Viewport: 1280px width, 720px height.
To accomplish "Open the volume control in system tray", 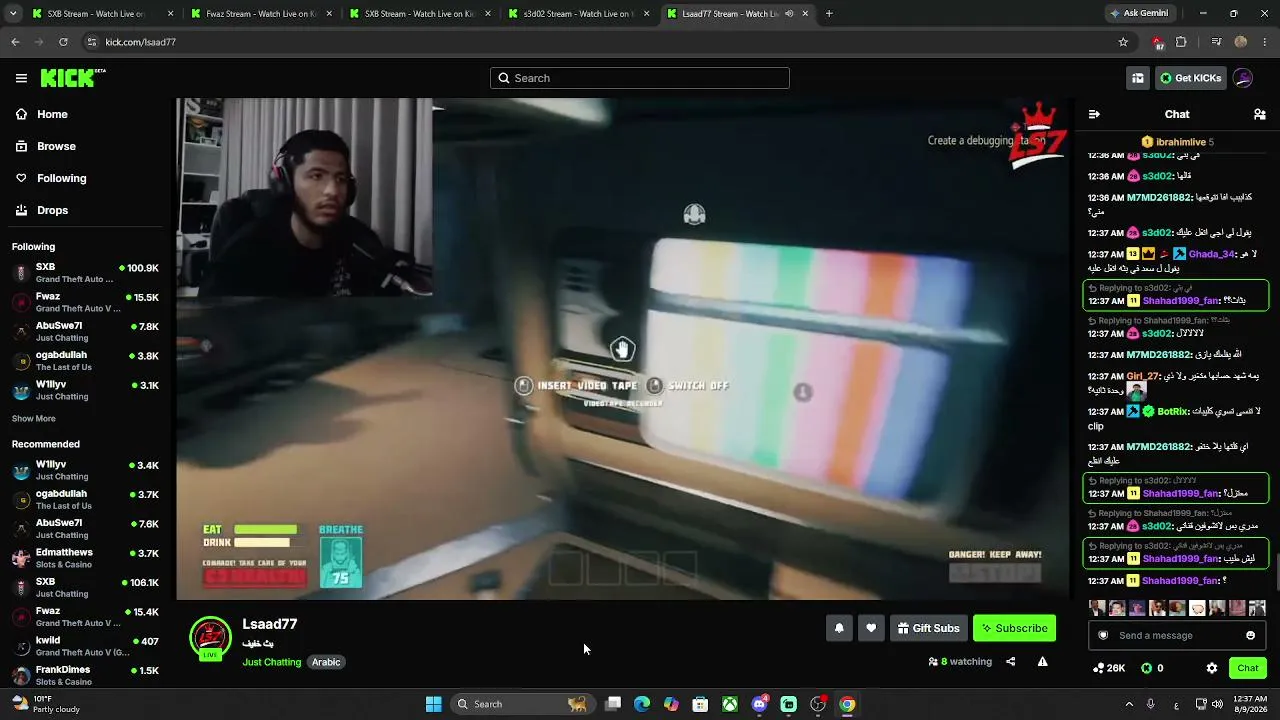I will [1219, 704].
